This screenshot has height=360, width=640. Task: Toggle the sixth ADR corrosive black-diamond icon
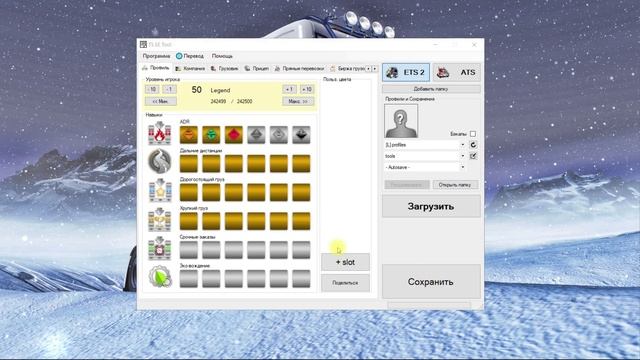pos(301,135)
